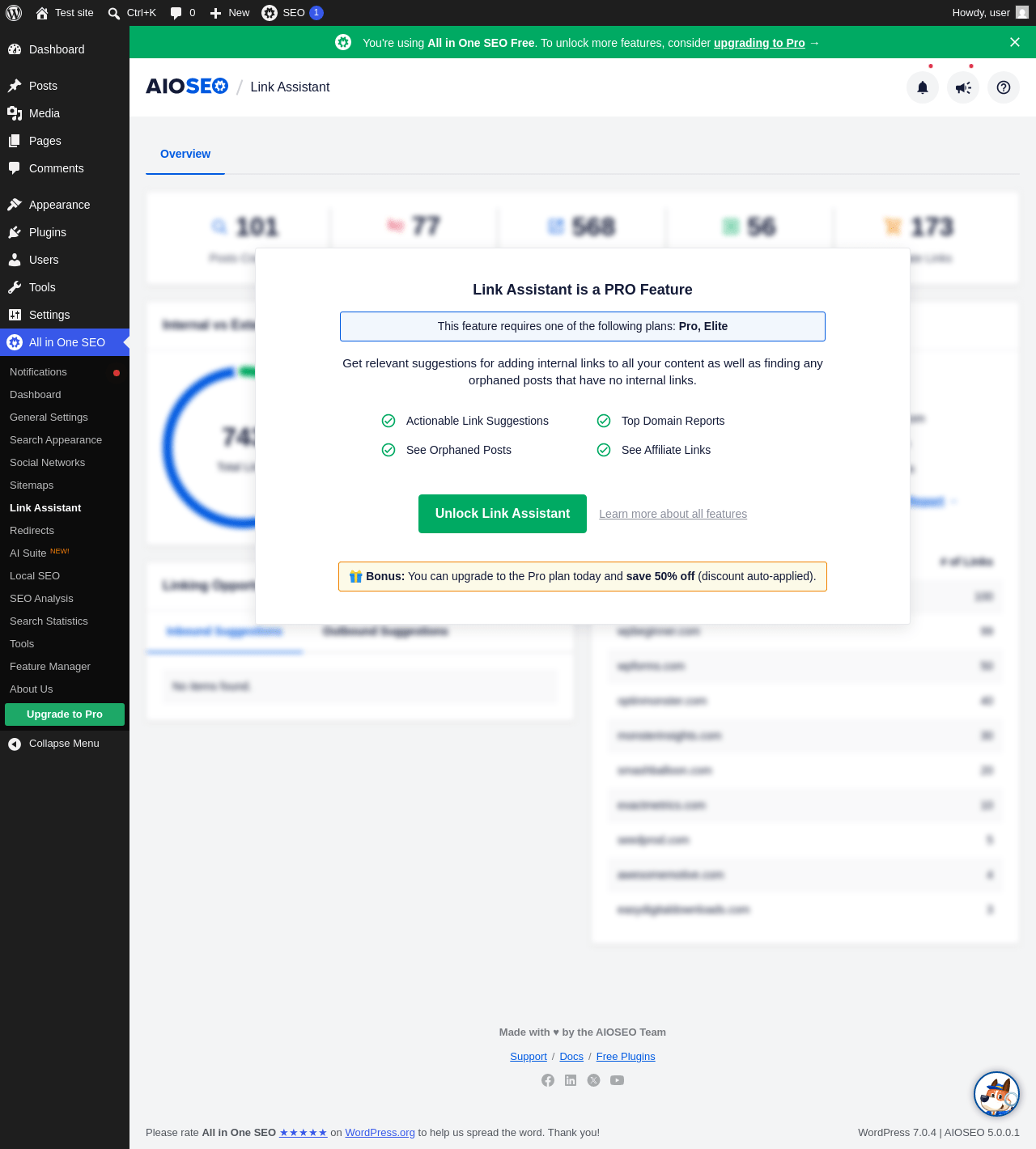Image resolution: width=1036 pixels, height=1149 pixels.
Task: Open the Media menu
Action: (x=65, y=113)
